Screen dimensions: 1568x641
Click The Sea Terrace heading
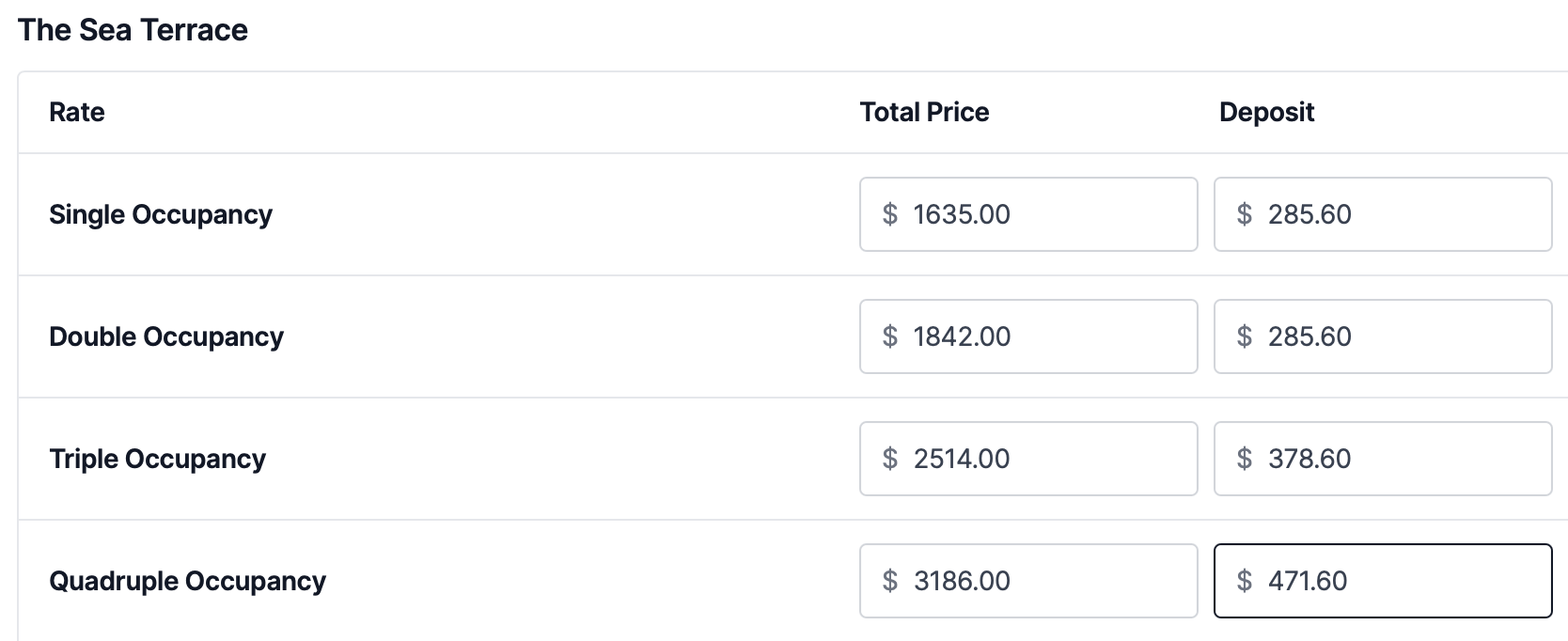coord(133,30)
